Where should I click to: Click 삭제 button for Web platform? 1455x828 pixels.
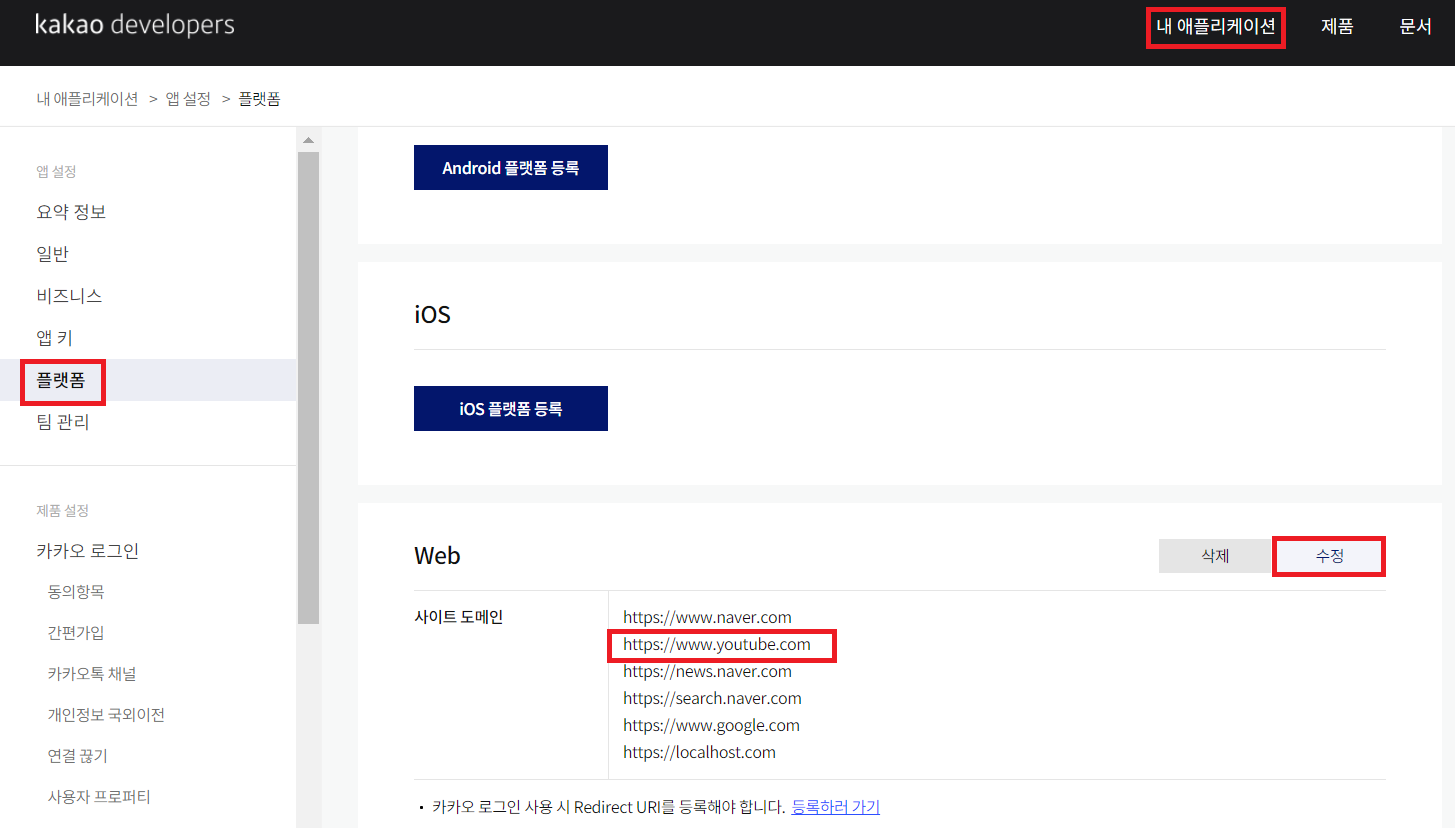pos(1215,556)
